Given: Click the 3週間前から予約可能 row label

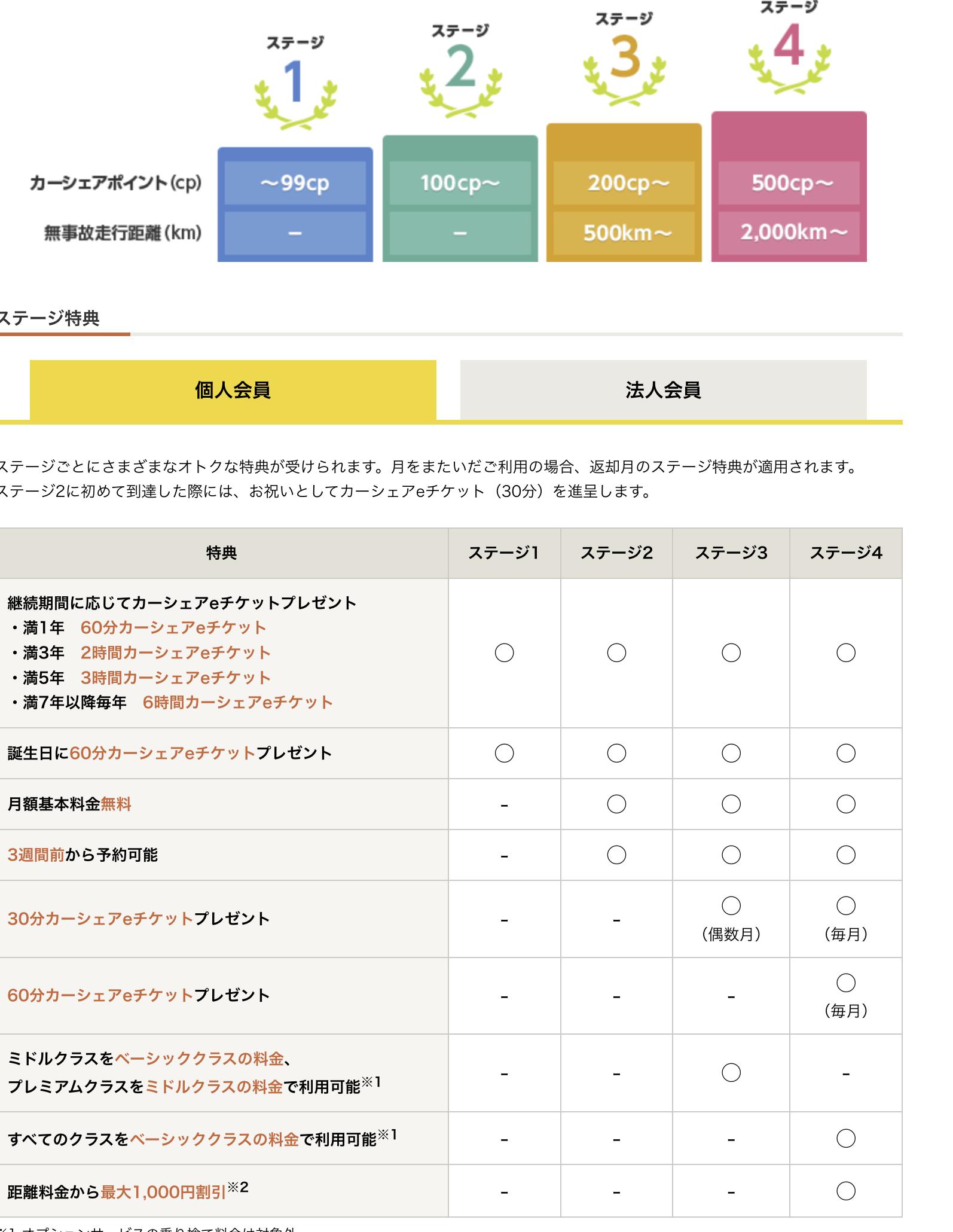Looking at the screenshot, I should [x=83, y=855].
